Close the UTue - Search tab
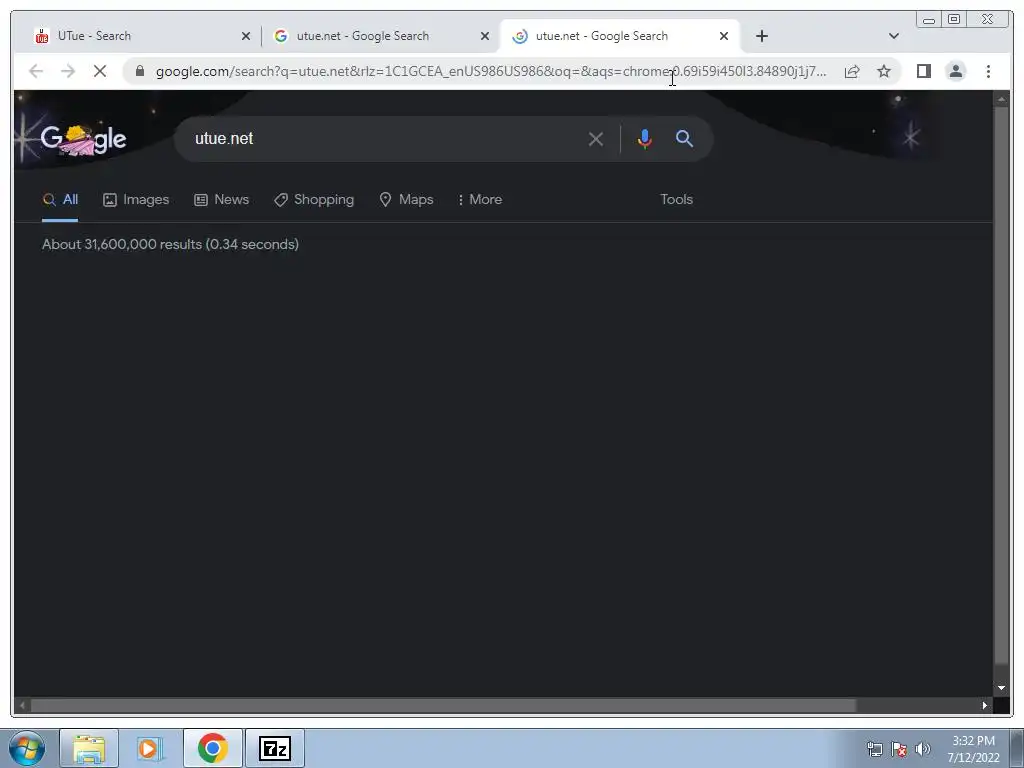The height and width of the screenshot is (768, 1024). point(246,37)
